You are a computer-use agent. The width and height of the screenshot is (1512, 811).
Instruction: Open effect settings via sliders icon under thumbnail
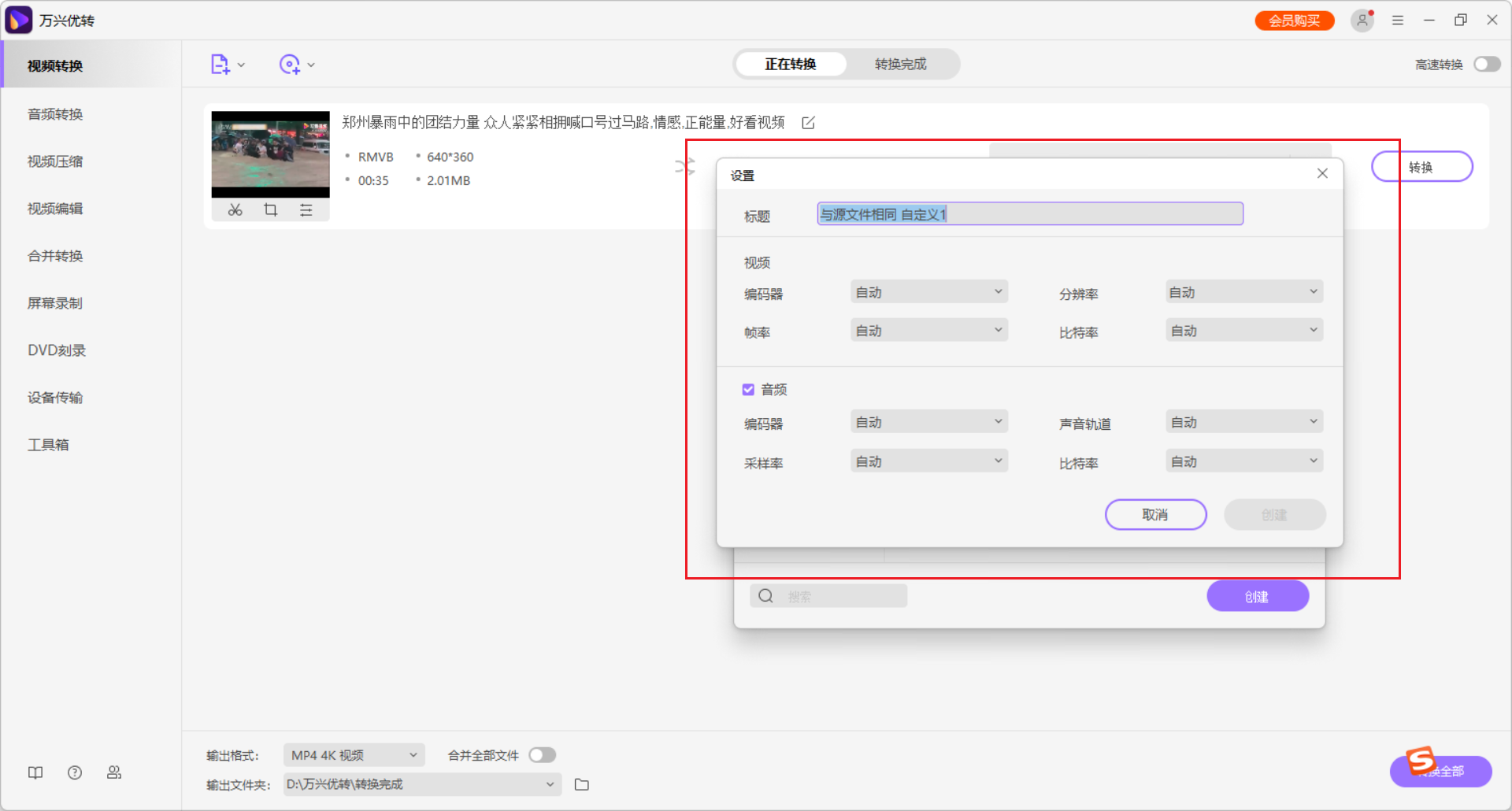coord(306,209)
